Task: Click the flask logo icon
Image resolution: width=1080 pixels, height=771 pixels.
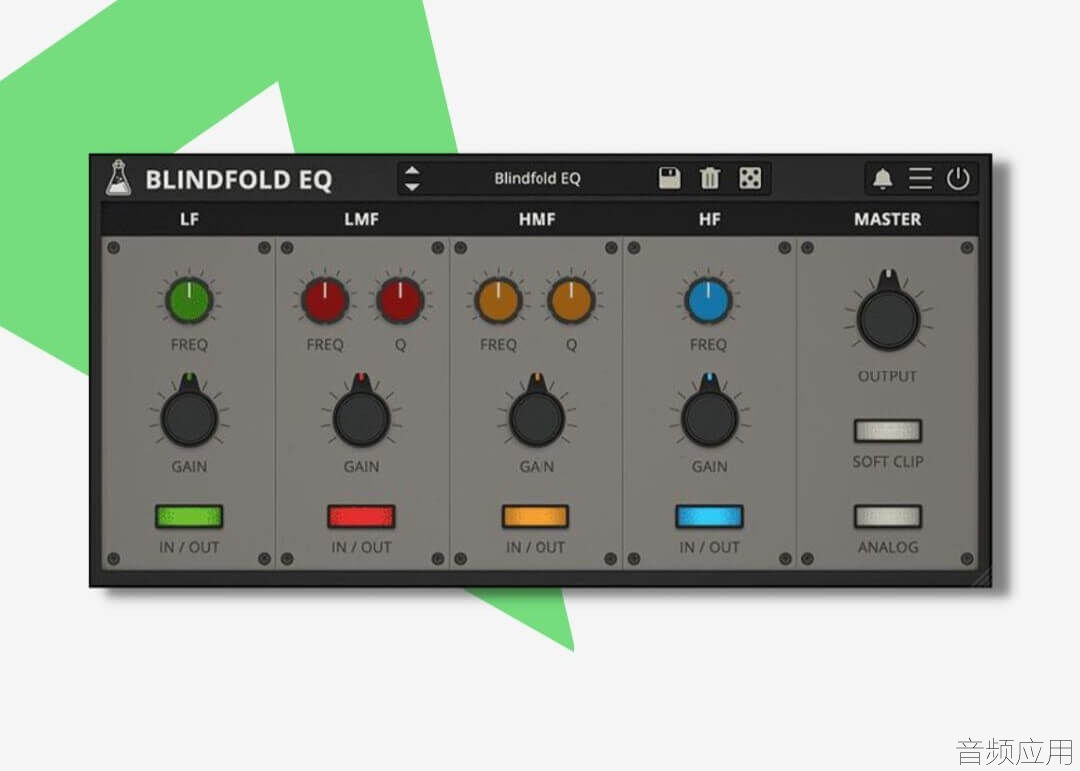Action: (x=118, y=178)
